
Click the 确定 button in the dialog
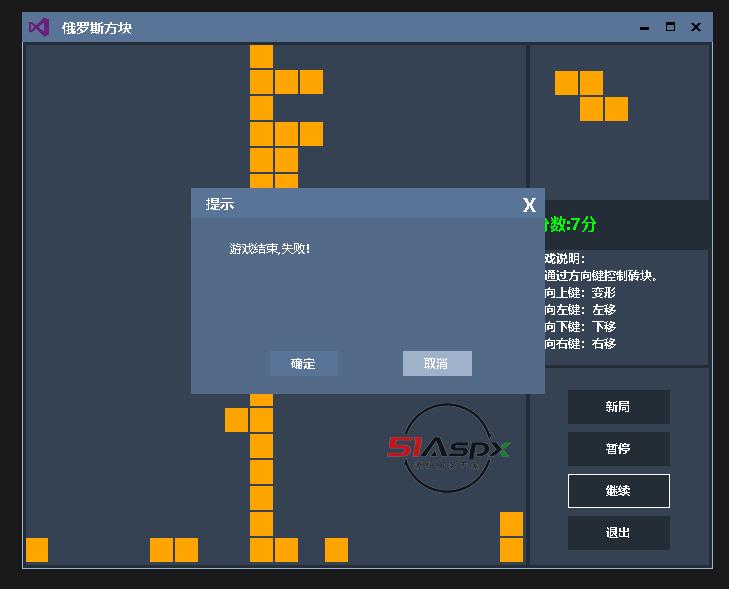point(304,363)
